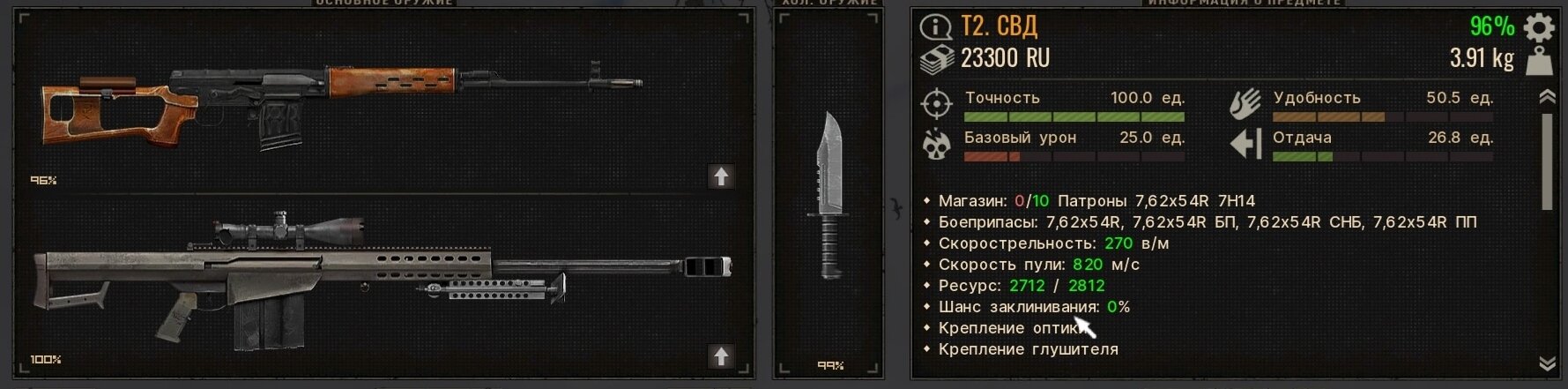Image resolution: width=1568 pixels, height=389 pixels.
Task: Click the crosshair accuracy icon by Точность
Action: (936, 103)
